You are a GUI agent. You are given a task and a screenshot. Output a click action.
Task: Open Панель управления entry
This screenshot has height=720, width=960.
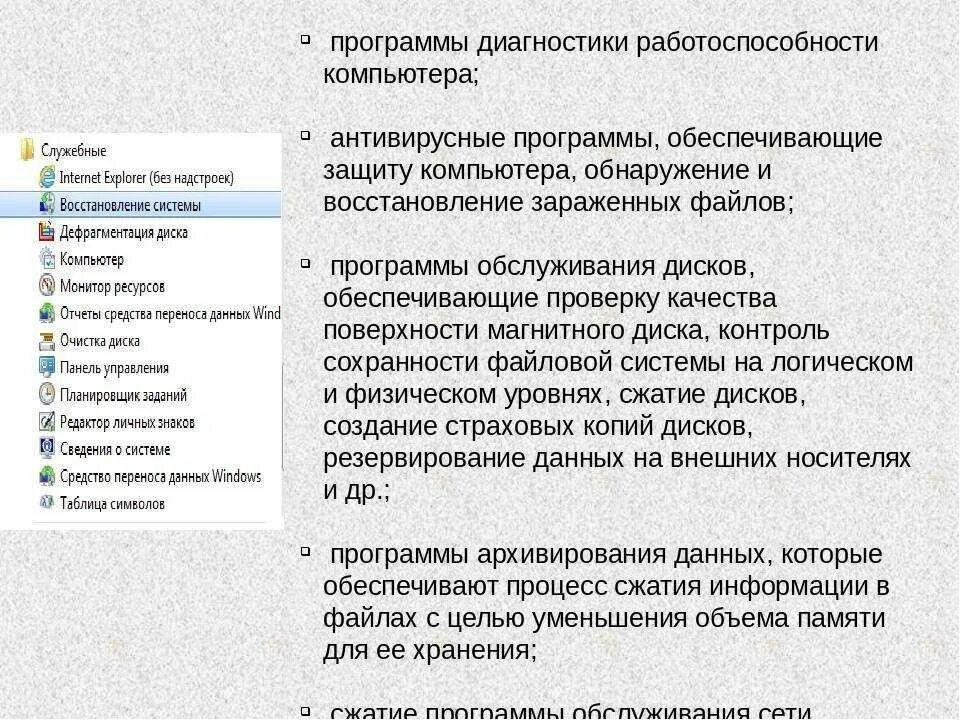click(x=114, y=367)
